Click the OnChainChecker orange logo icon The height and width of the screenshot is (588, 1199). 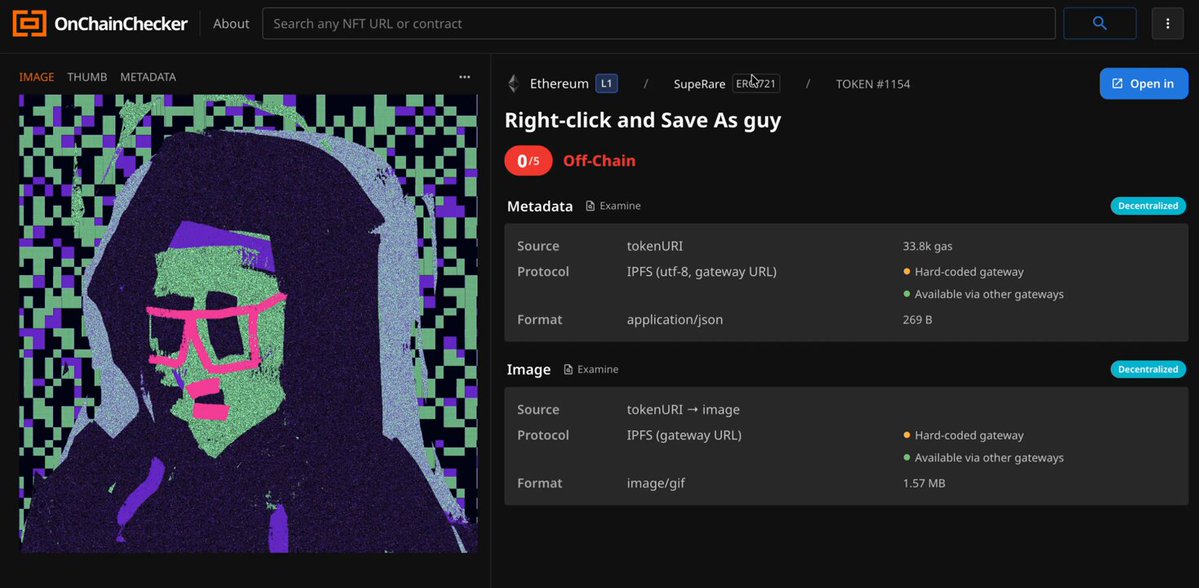(29, 24)
